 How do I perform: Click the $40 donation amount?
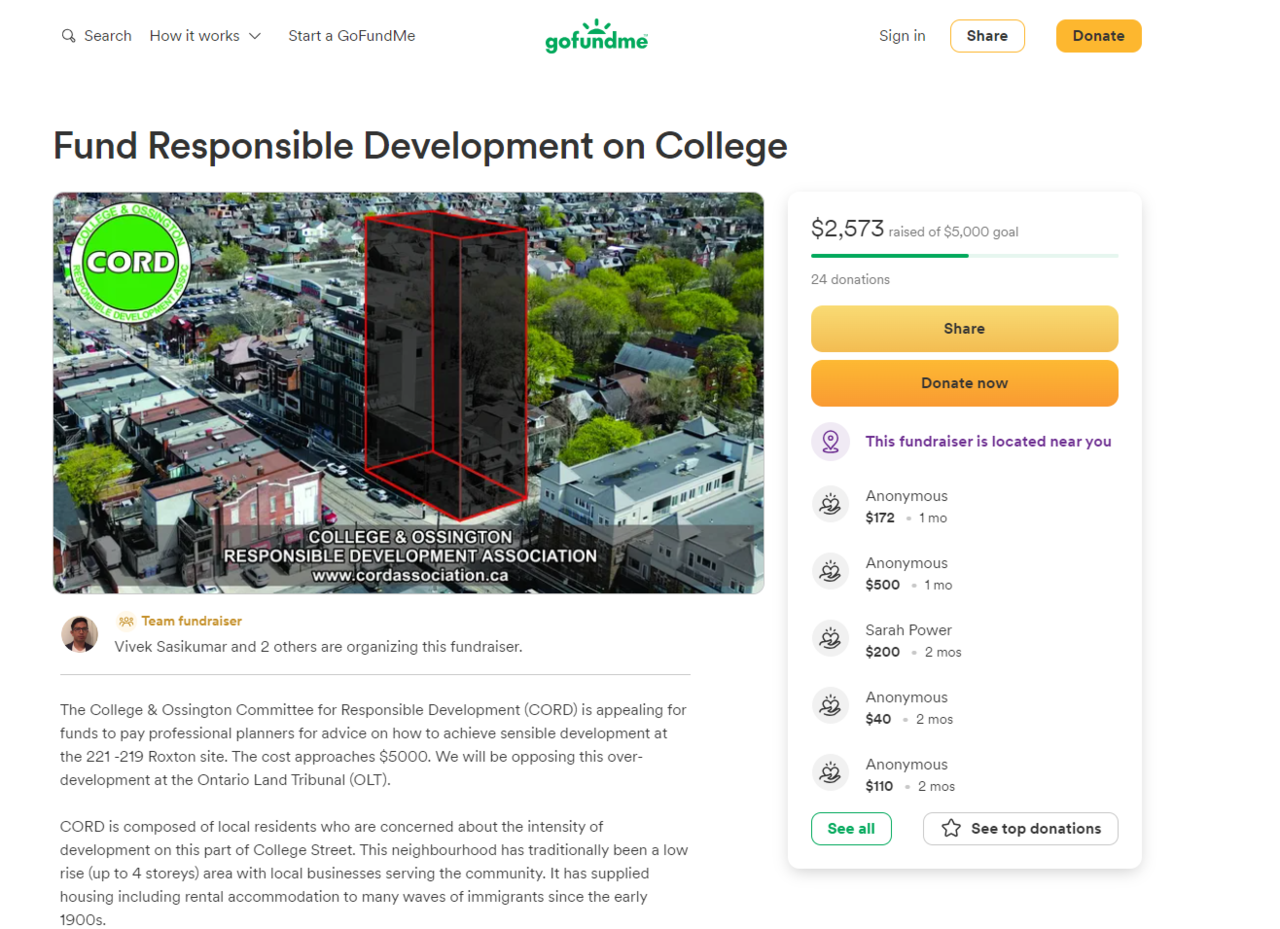(878, 719)
